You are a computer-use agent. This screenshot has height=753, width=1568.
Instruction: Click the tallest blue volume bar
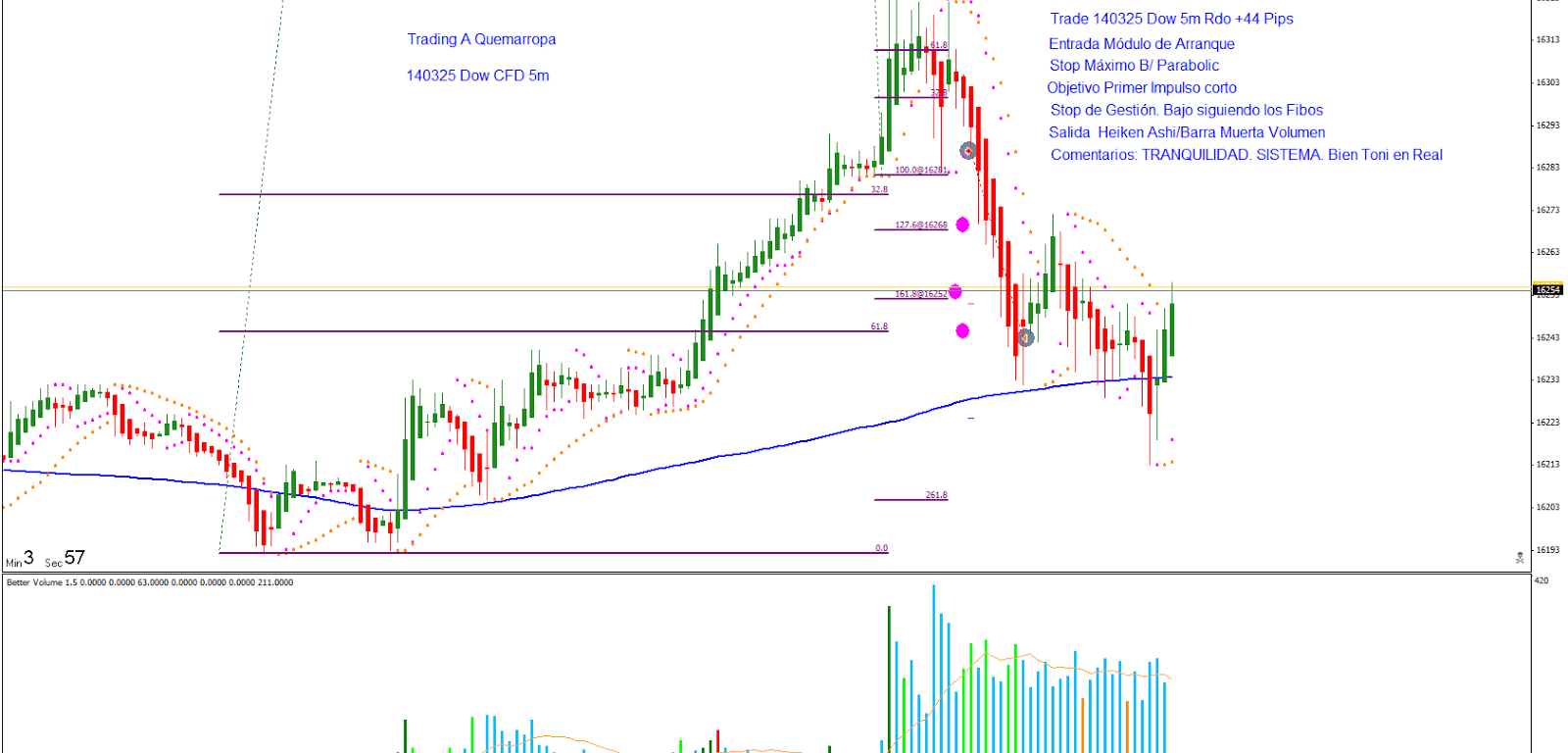[934, 667]
